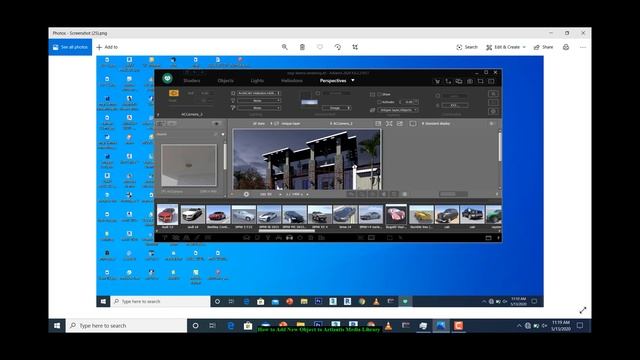Click the Windows Start button in outer taskbar
This screenshot has height=360, width=640.
coord(57,326)
